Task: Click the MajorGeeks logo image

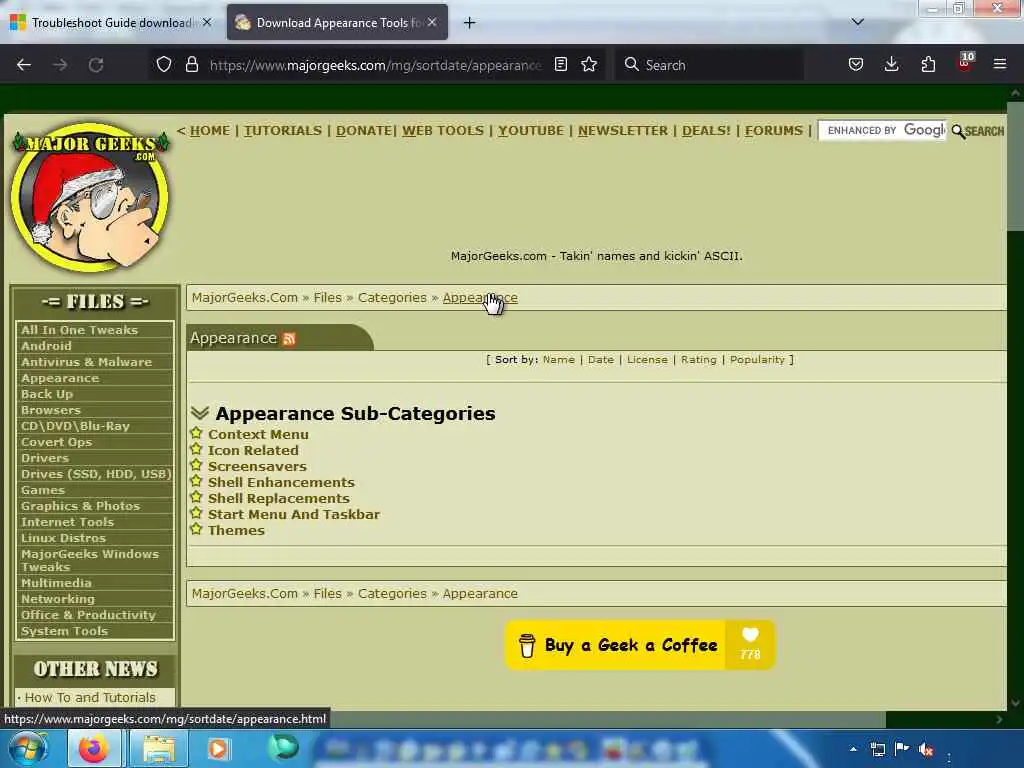Action: click(91, 198)
